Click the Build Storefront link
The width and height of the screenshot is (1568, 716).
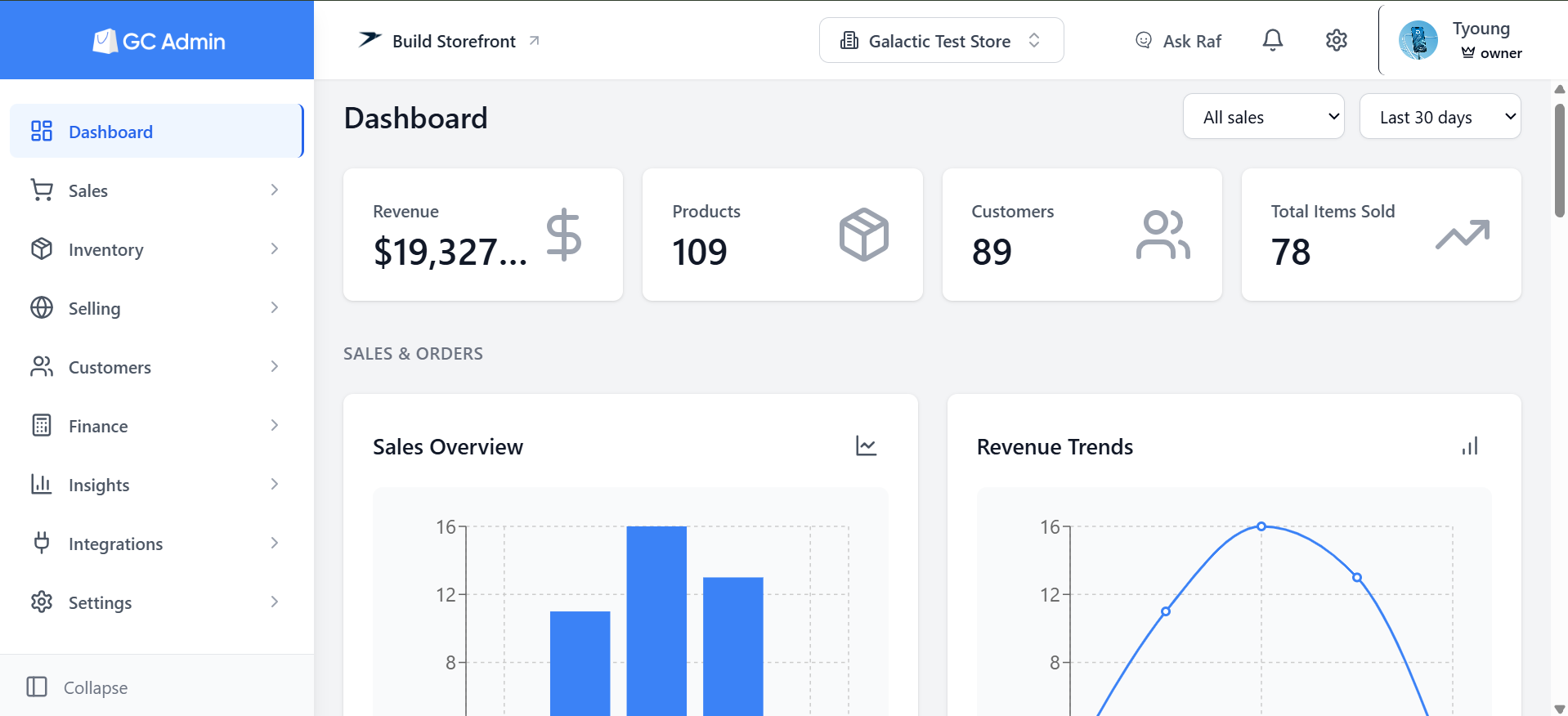click(x=449, y=40)
